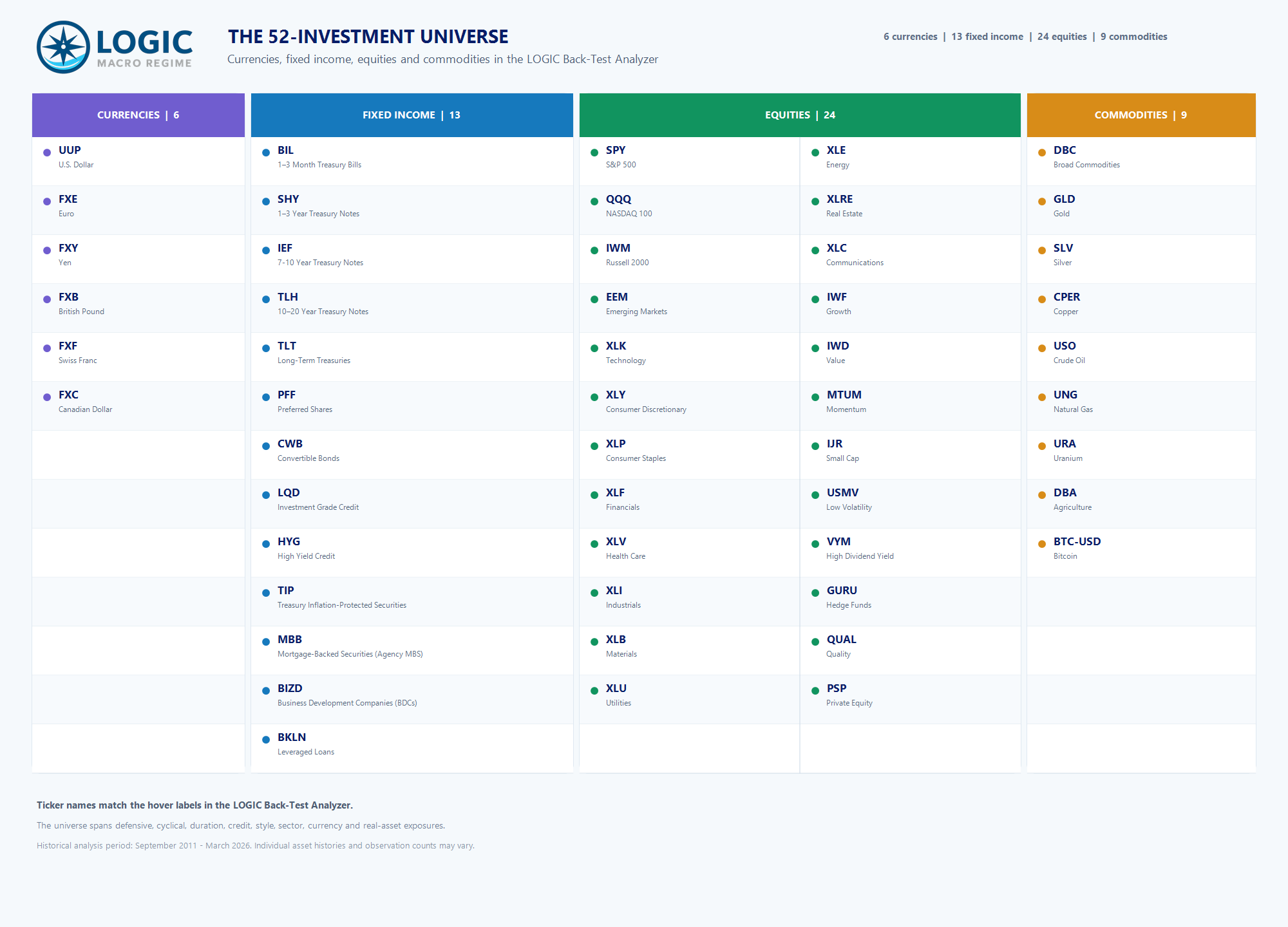Select the USO ticker

(x=1065, y=346)
